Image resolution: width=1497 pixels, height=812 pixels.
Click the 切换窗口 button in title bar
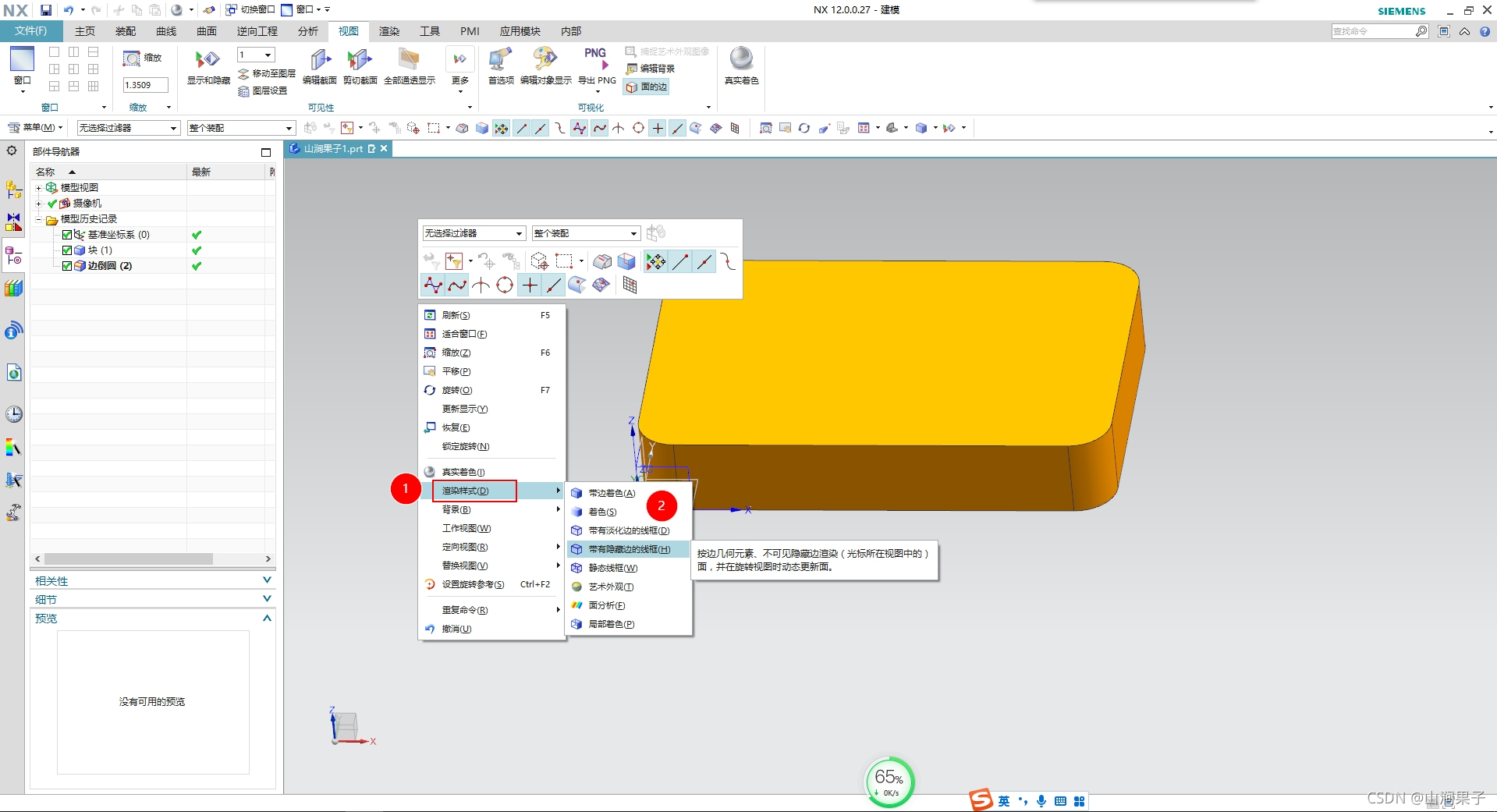[x=250, y=9]
